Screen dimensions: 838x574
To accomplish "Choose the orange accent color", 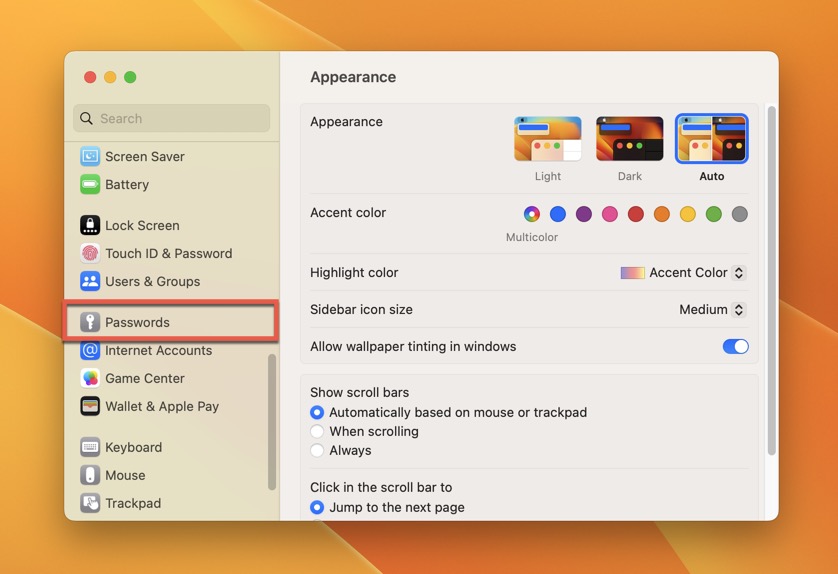I will coord(662,214).
